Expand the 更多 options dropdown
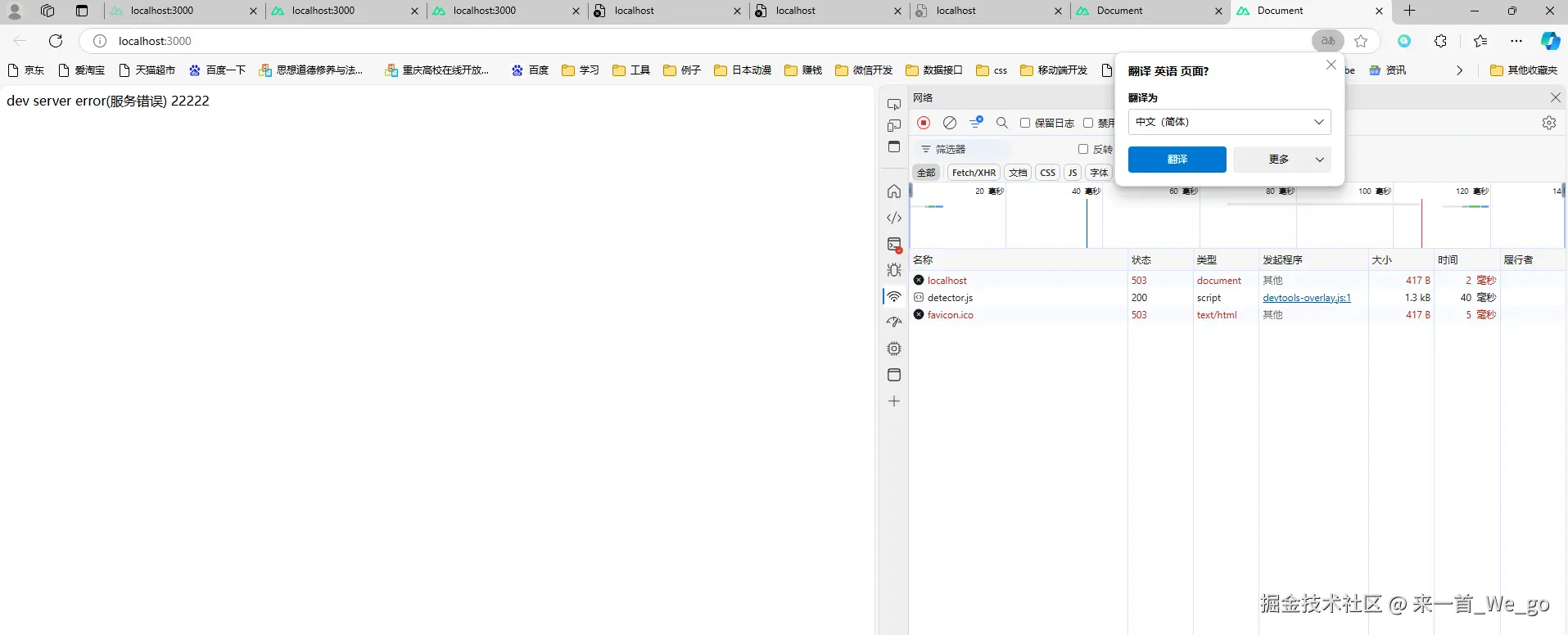The image size is (1568, 635). click(x=1282, y=160)
